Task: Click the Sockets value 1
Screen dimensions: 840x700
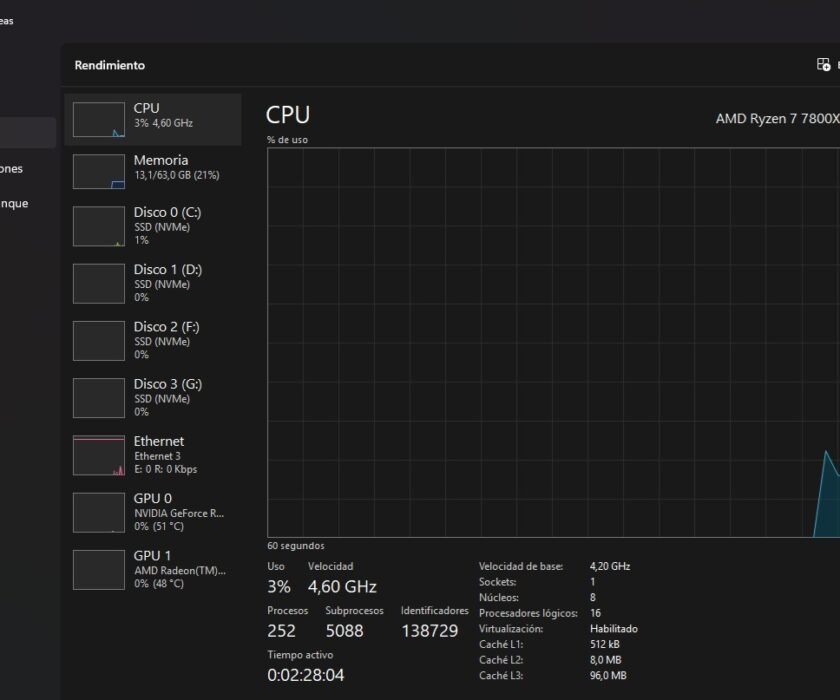Action: [x=592, y=582]
